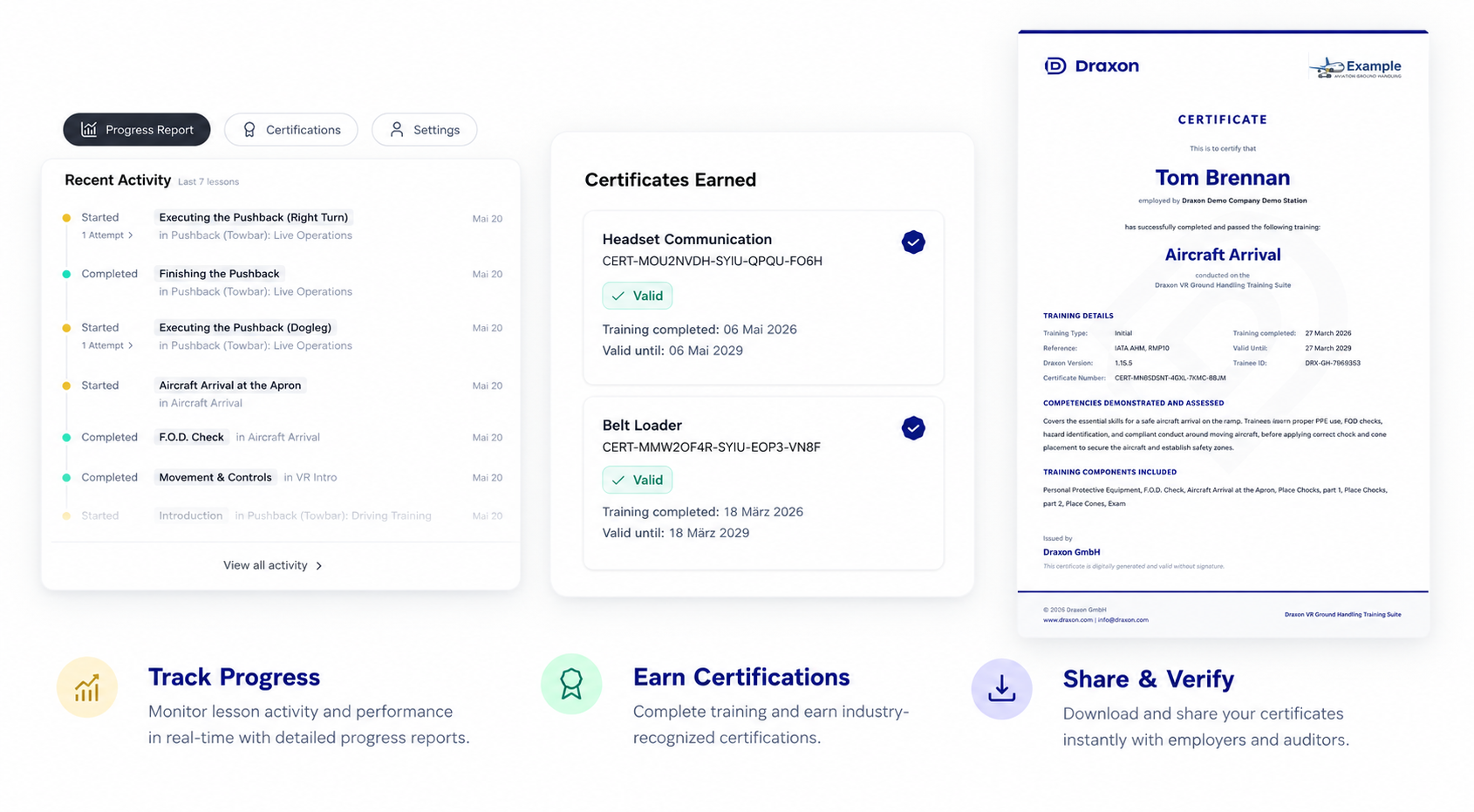Click the Earn Certifications ribbon icon
Viewport: 1474px width, 812px height.
[571, 684]
